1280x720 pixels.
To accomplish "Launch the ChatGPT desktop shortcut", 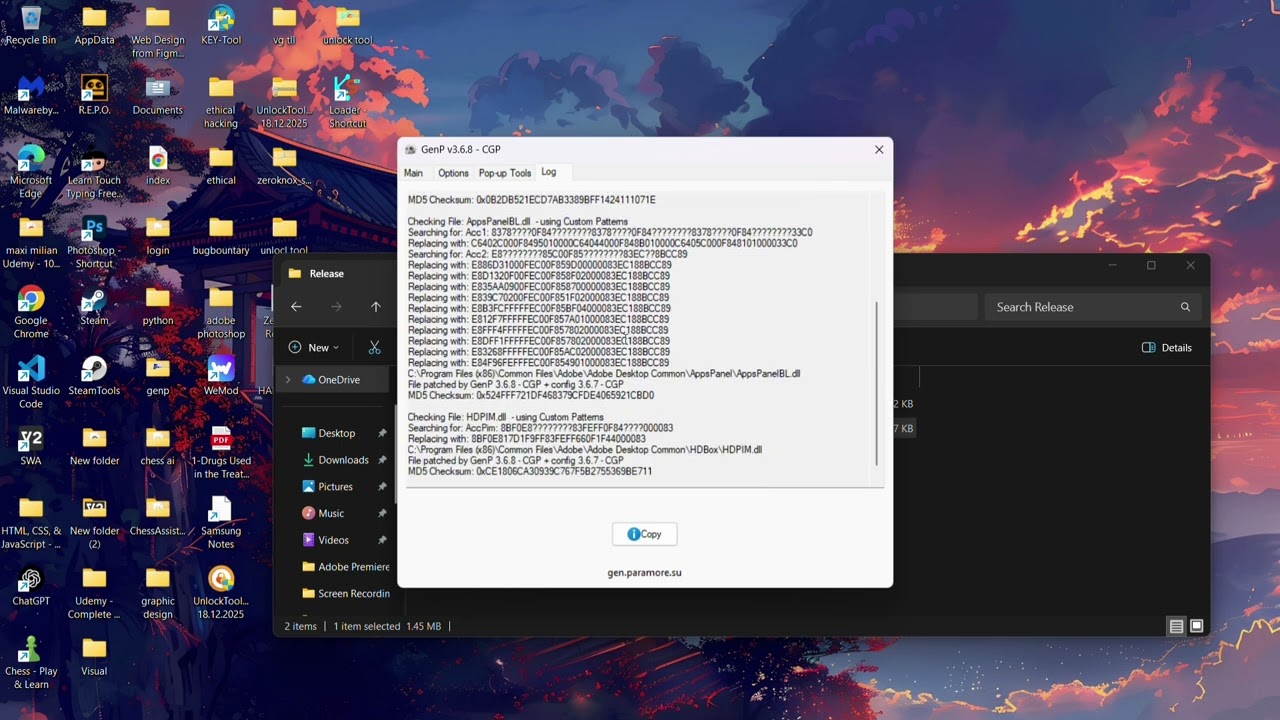I will pyautogui.click(x=31, y=586).
